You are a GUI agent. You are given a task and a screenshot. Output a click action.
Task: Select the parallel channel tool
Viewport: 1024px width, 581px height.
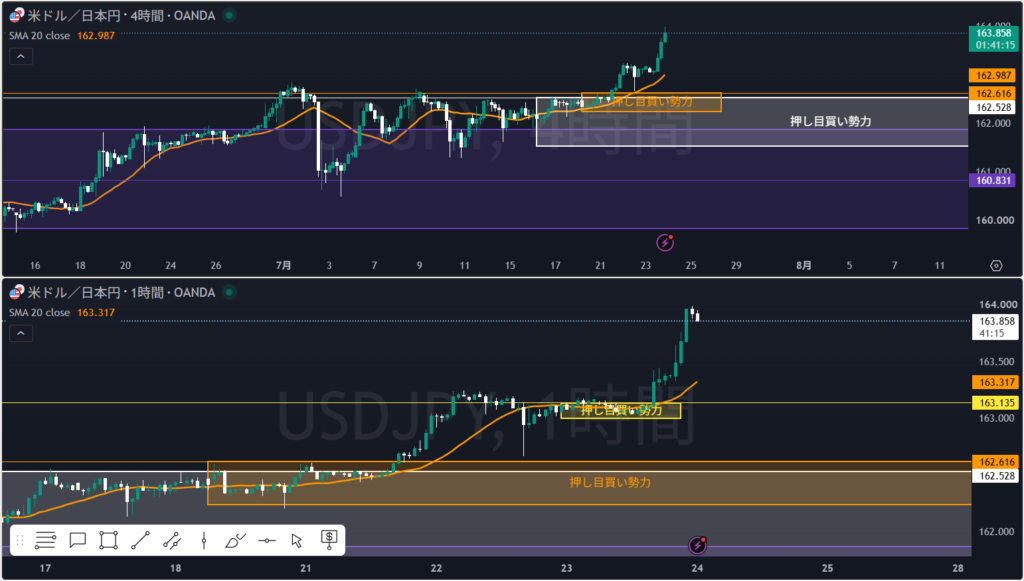pyautogui.click(x=172, y=541)
